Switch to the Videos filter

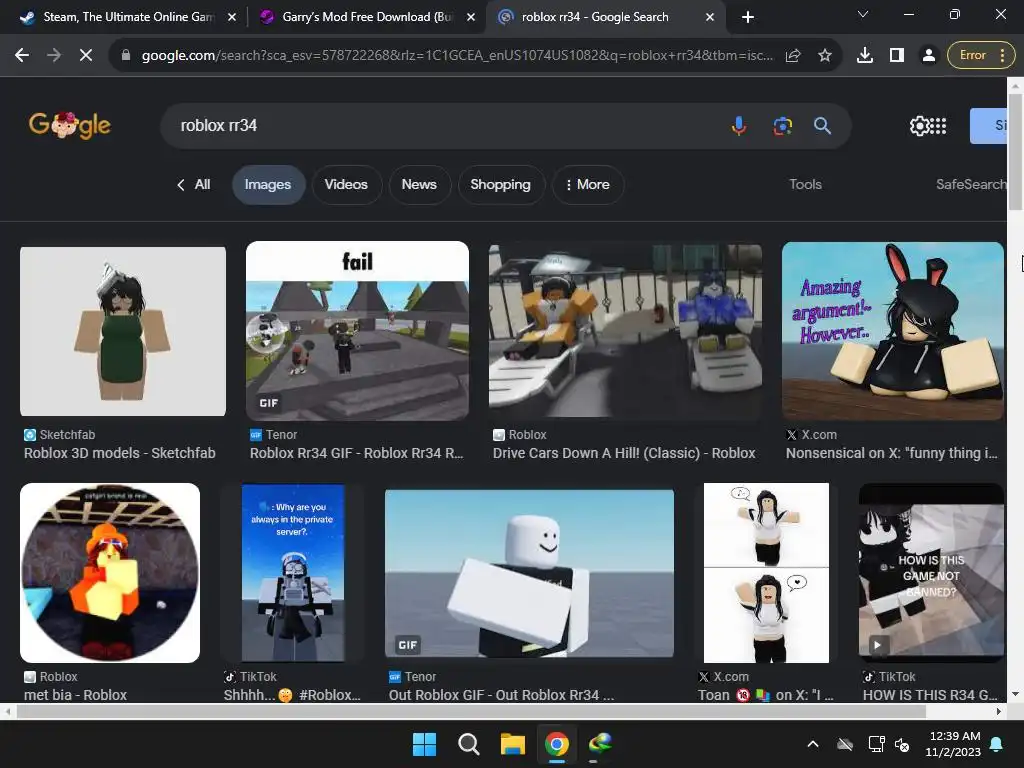(x=346, y=185)
